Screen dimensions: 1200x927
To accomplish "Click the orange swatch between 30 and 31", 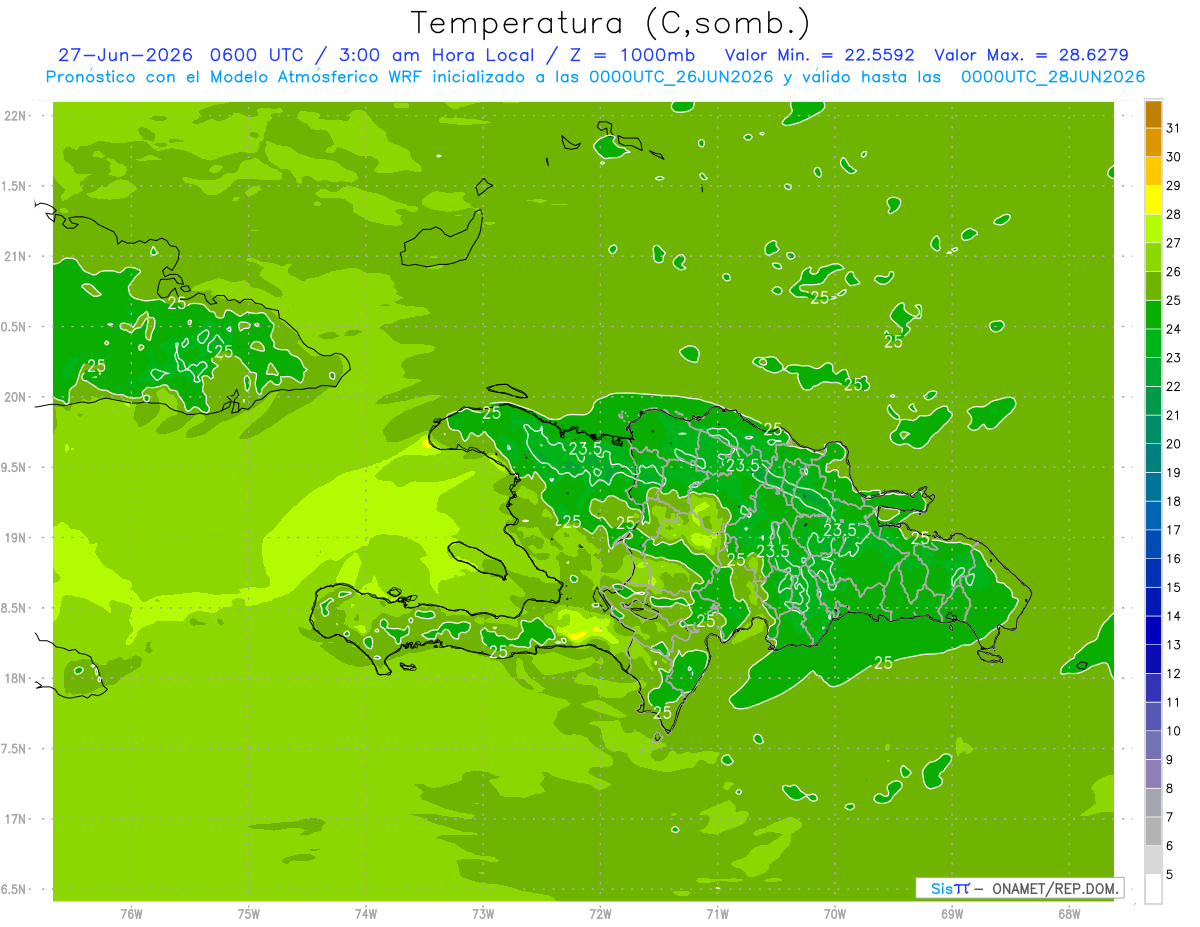I will point(1153,143).
